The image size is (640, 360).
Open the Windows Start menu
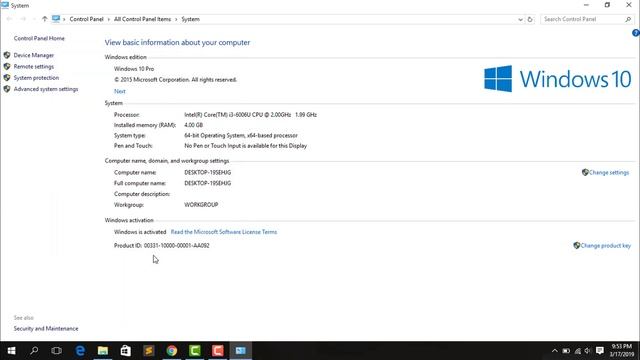click(11, 351)
